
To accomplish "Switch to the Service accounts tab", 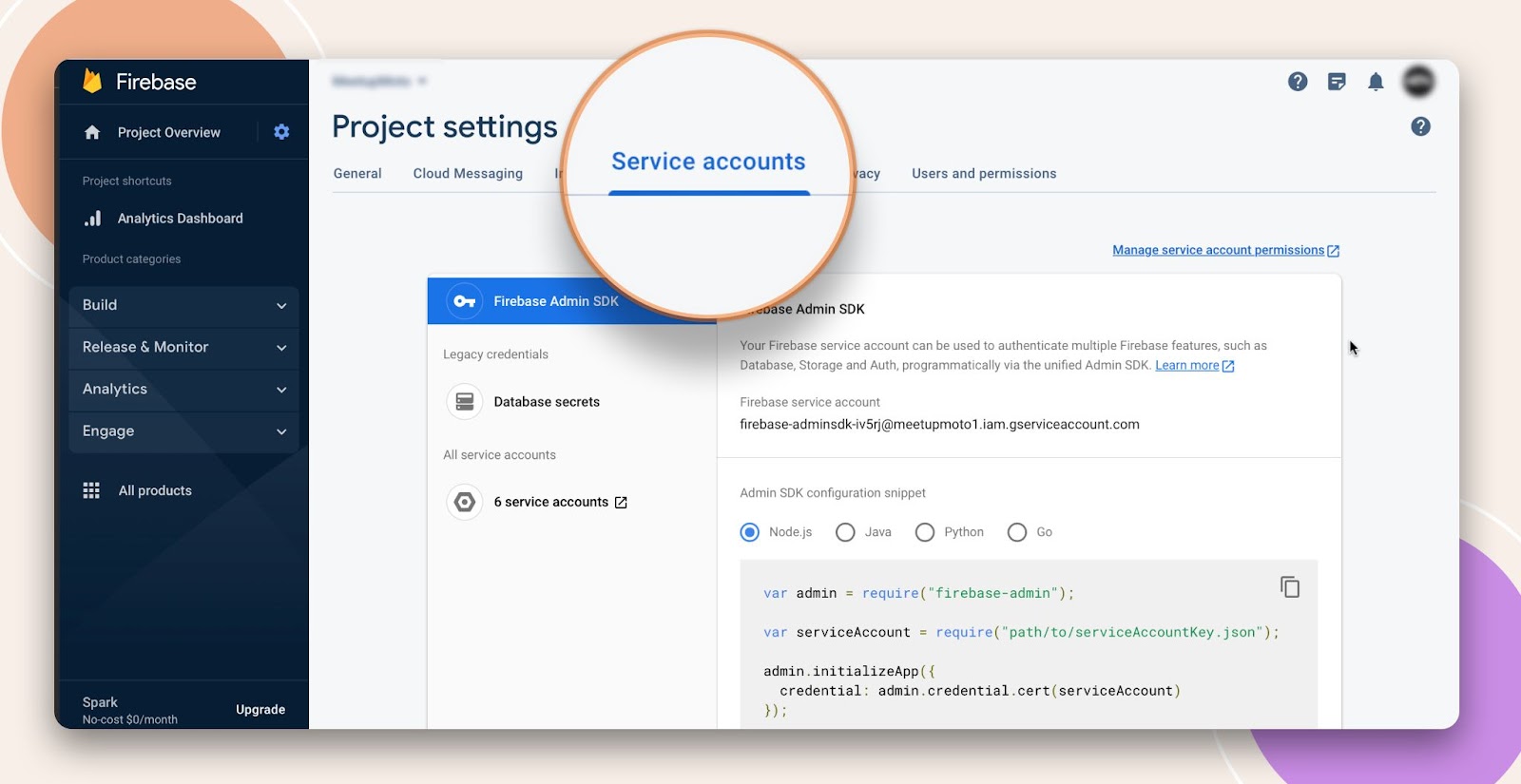I will pyautogui.click(x=708, y=162).
